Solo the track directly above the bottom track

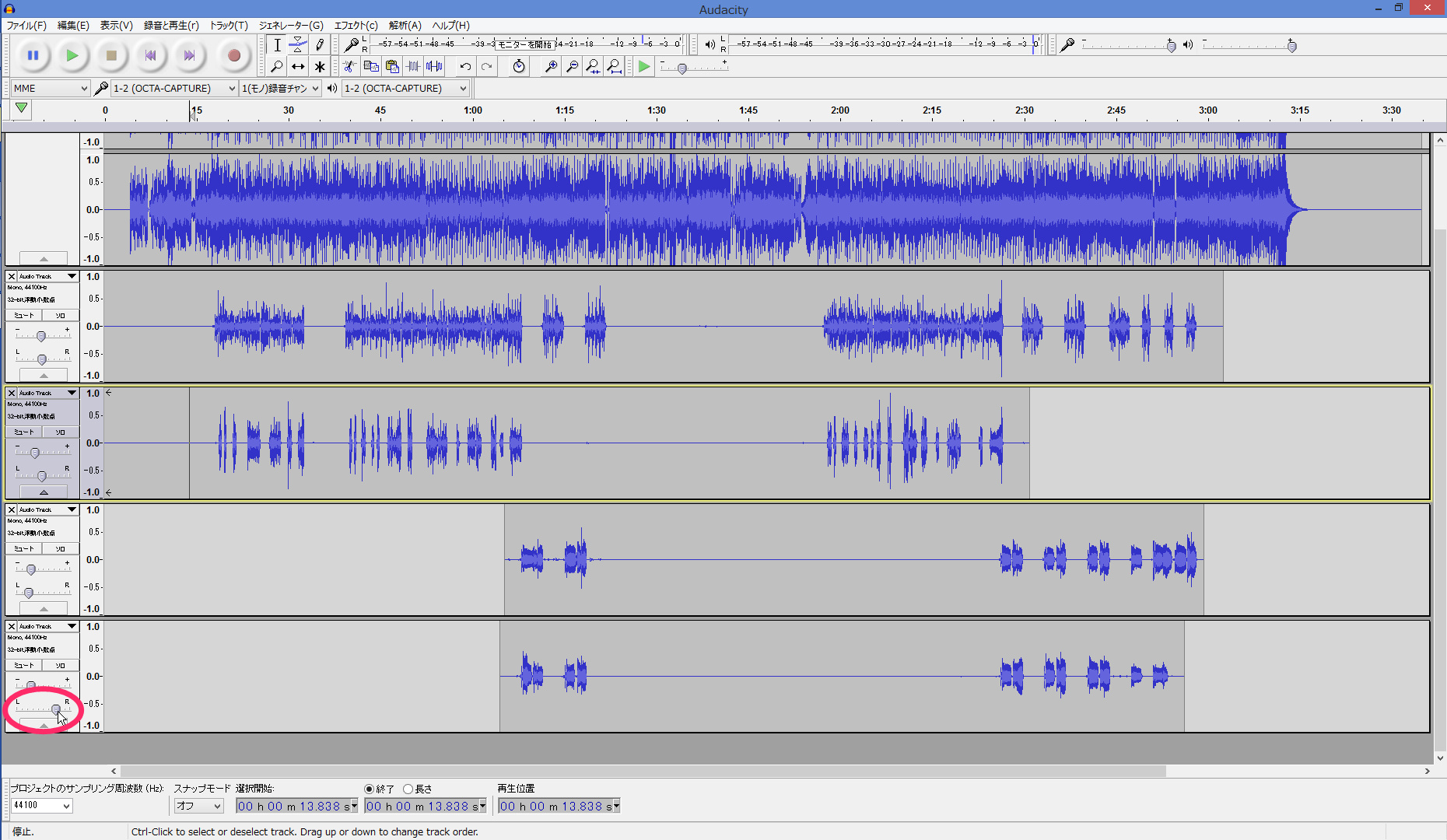click(60, 549)
